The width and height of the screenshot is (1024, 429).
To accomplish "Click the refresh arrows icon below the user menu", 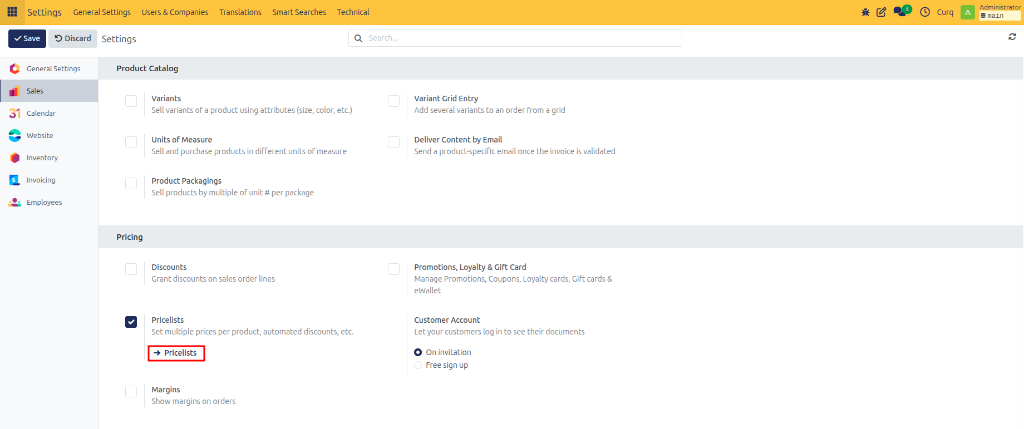I will [1012, 37].
